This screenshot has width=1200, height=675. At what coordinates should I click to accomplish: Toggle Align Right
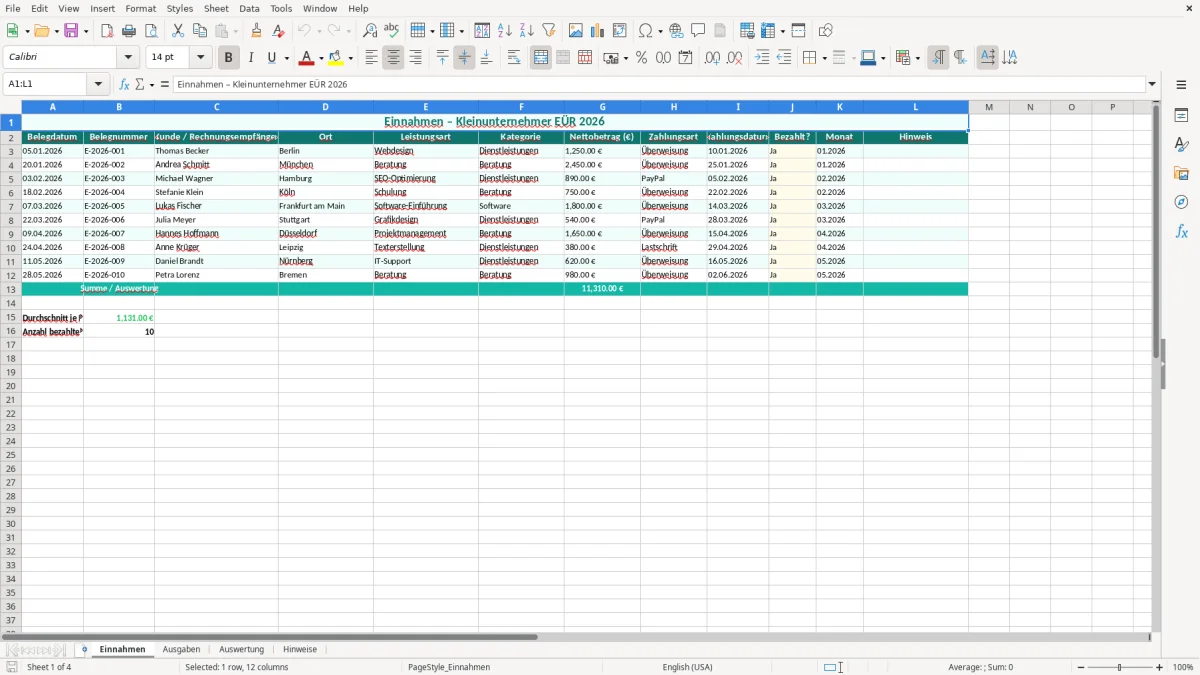[415, 58]
